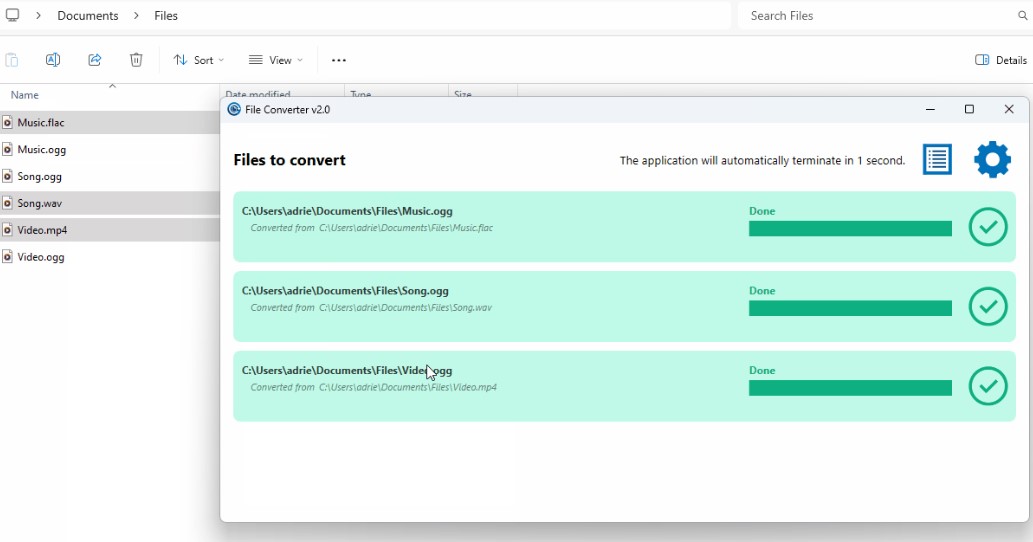
Task: Click the Music.ogg progress bar
Action: pyautogui.click(x=850, y=229)
